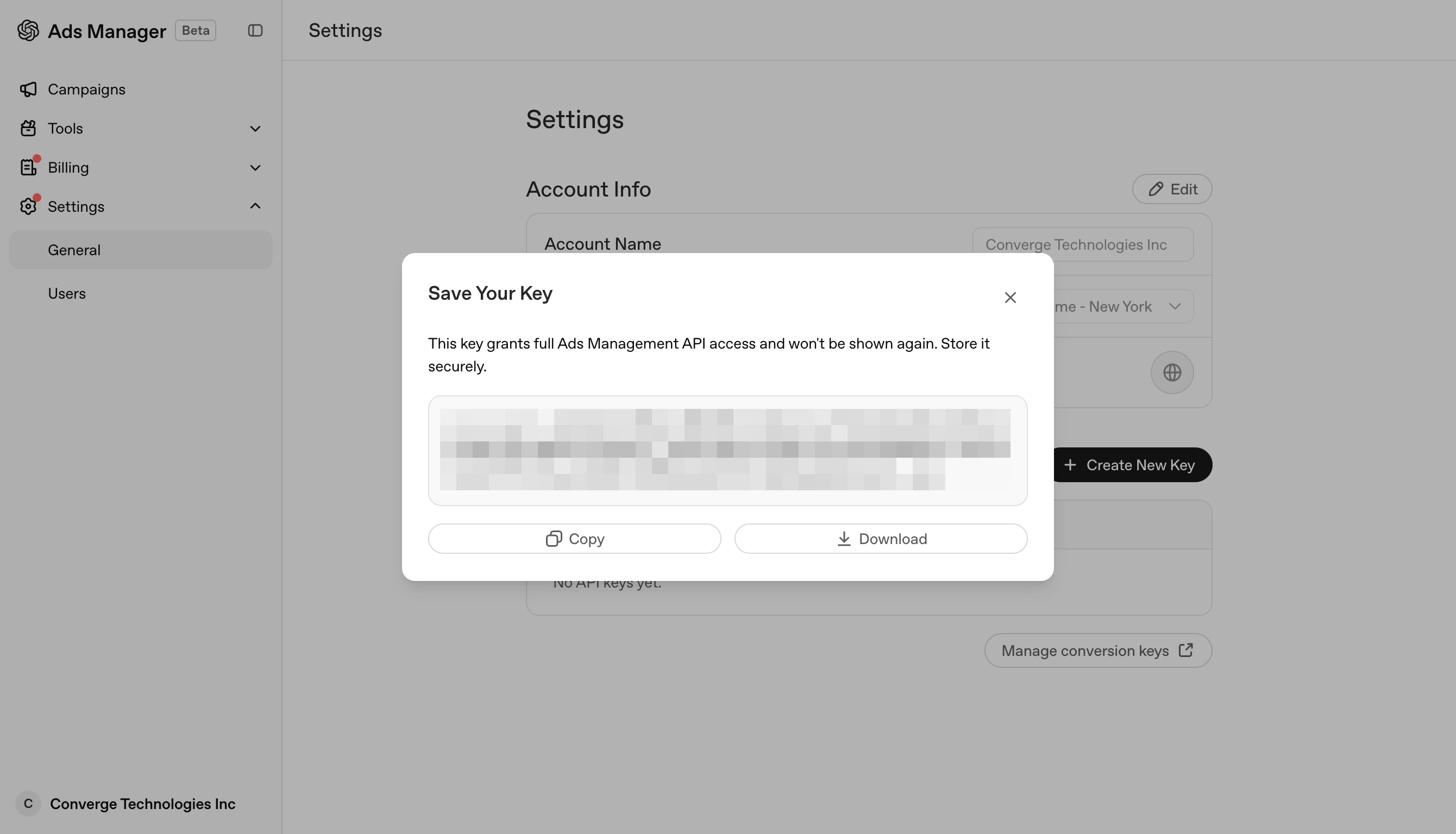Image resolution: width=1456 pixels, height=834 pixels.
Task: Click the Campaigns megaphone icon
Action: tap(28, 90)
